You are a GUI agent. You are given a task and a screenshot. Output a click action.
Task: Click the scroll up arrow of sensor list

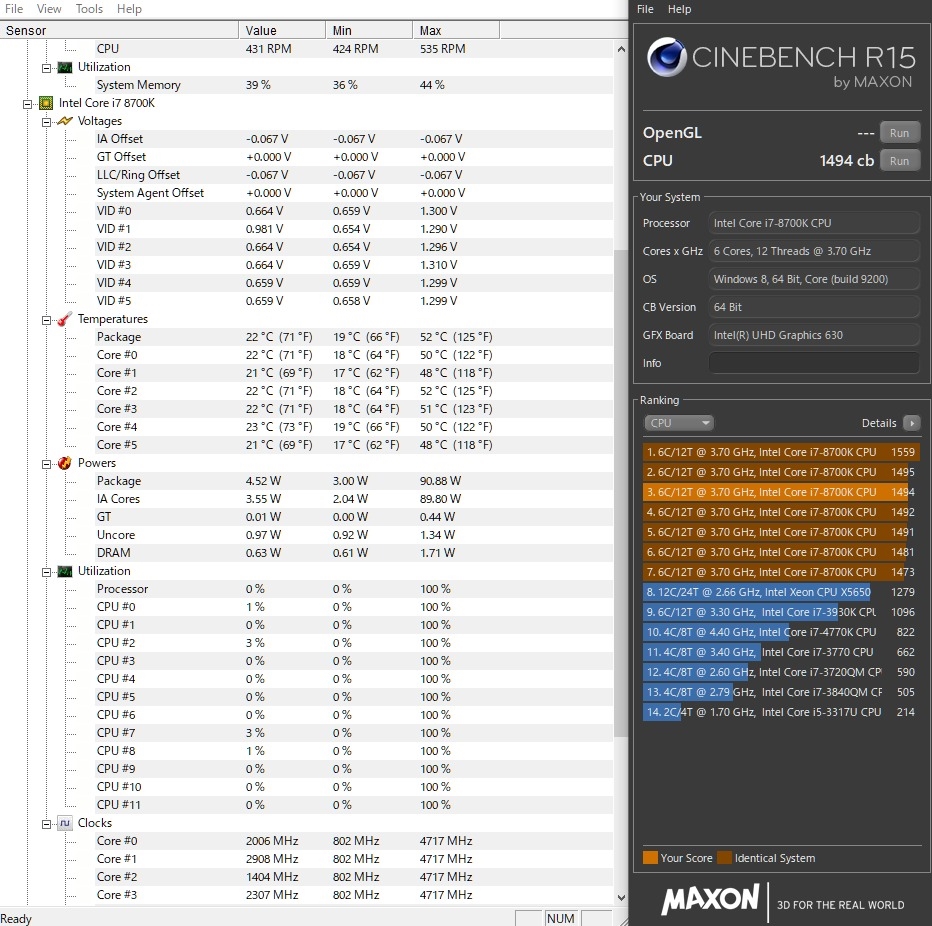[x=621, y=49]
